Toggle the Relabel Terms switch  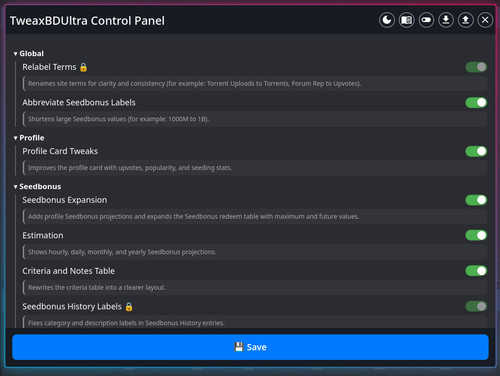coord(476,67)
